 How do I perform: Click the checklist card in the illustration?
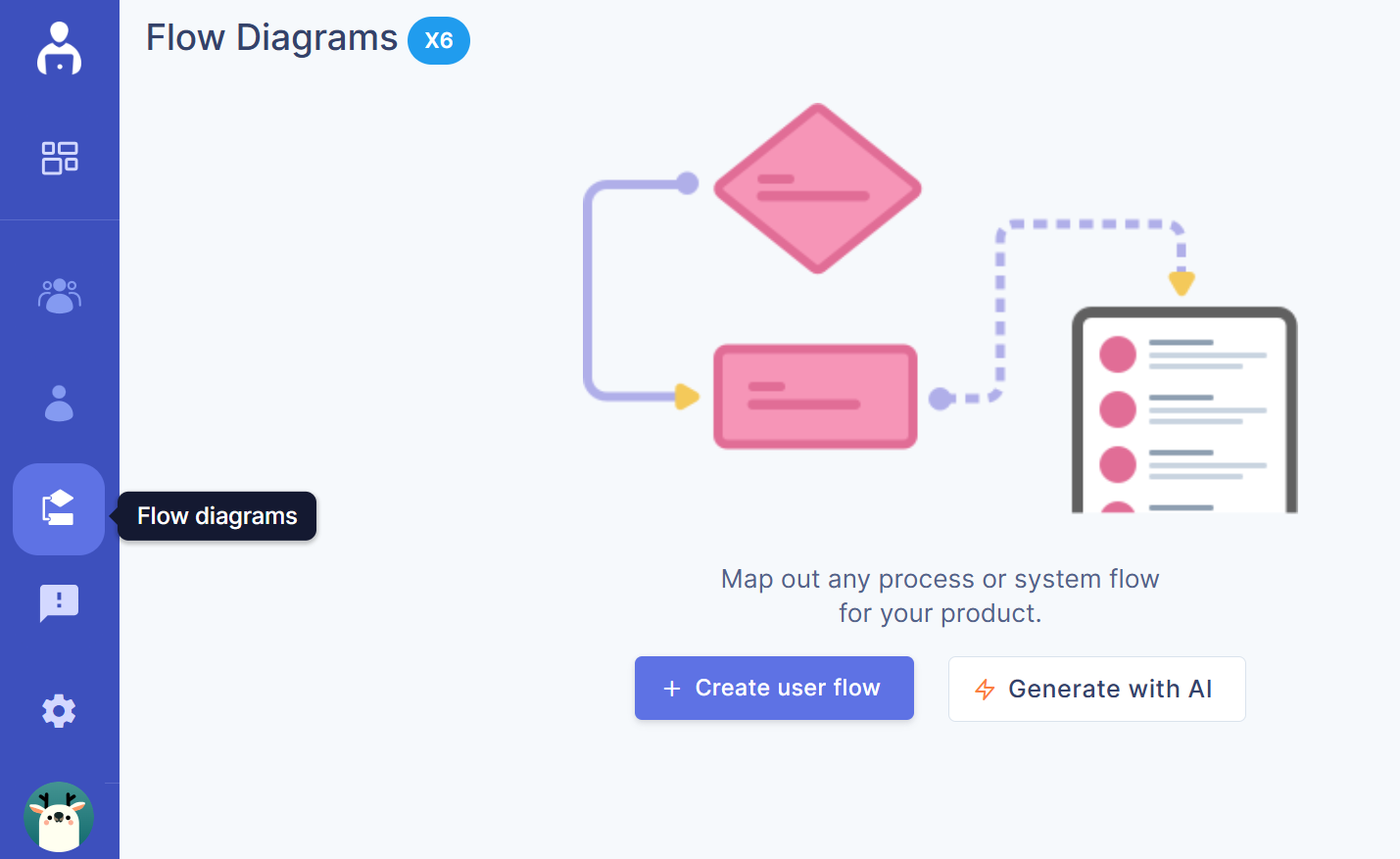click(1183, 411)
